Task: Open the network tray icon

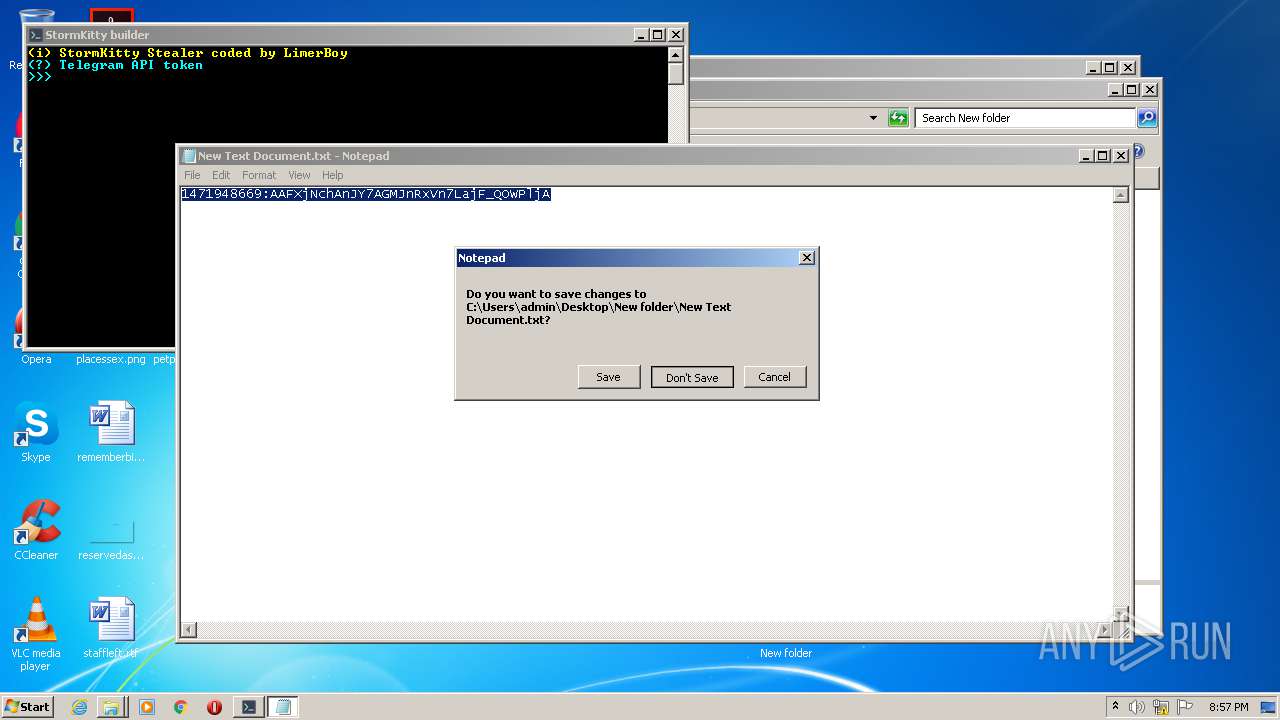Action: 1161,707
